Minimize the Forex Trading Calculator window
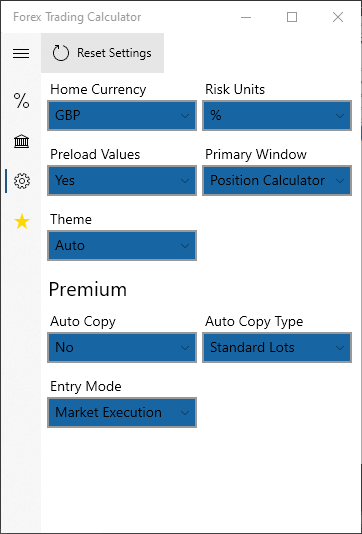The height and width of the screenshot is (534, 362). [x=246, y=17]
